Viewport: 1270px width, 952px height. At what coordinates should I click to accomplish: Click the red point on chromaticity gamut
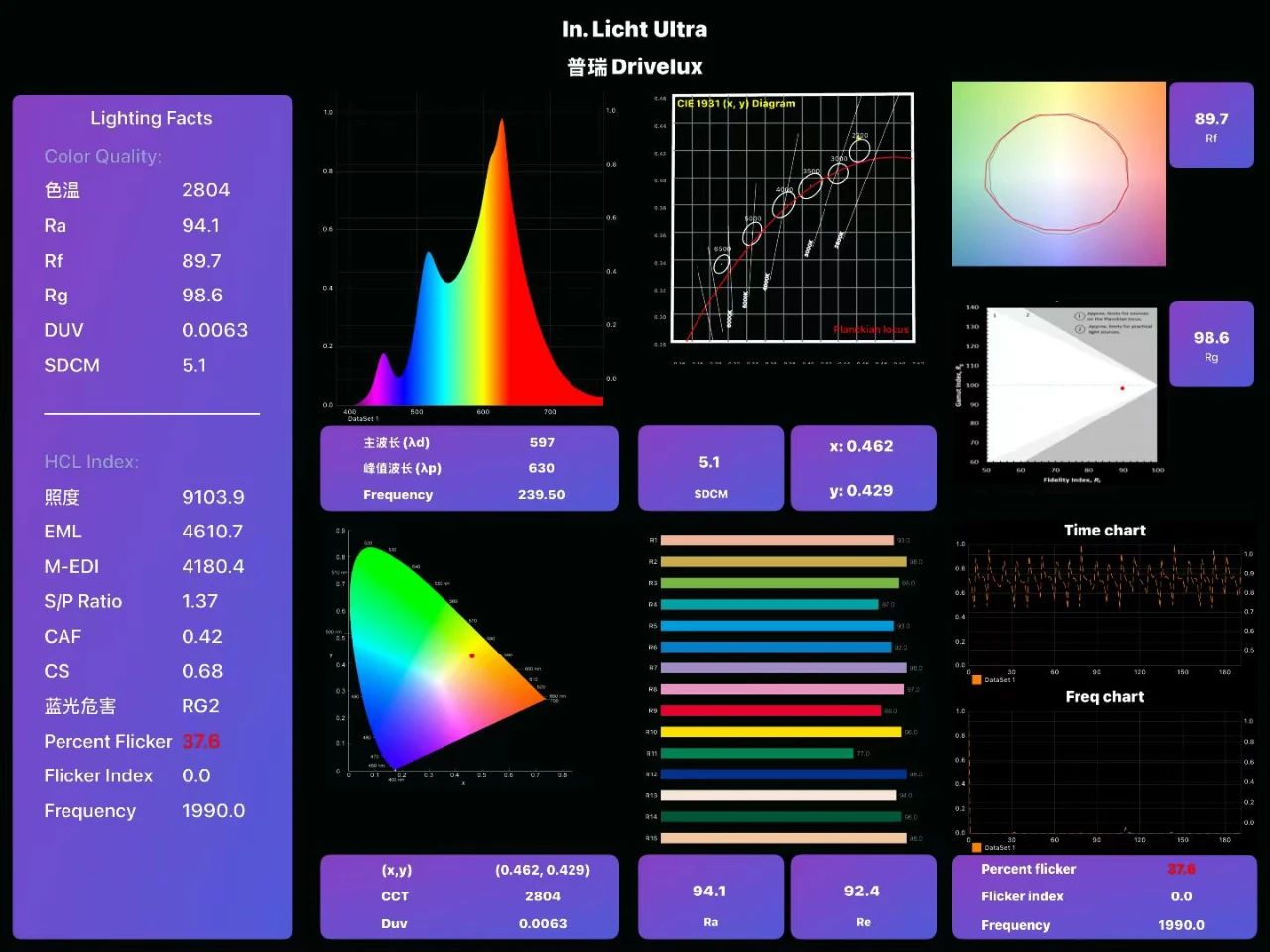click(472, 655)
